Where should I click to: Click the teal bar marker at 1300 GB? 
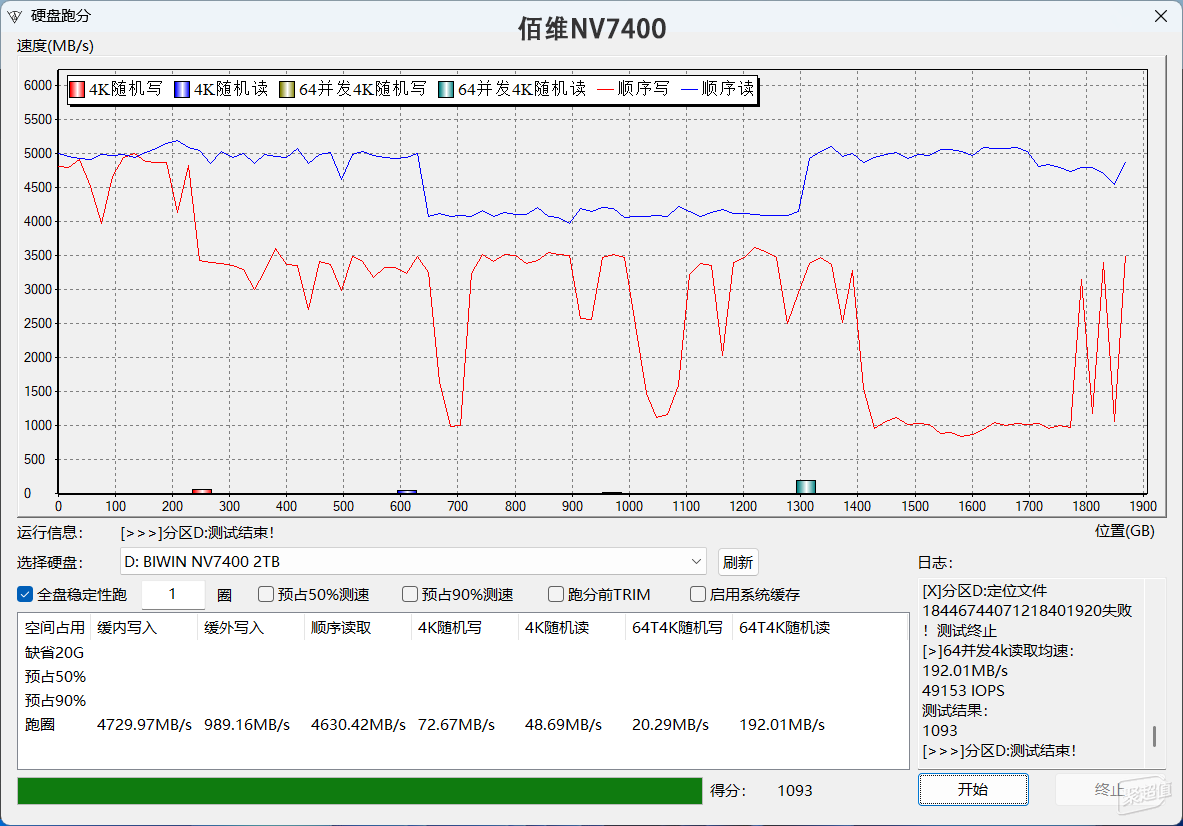coord(806,487)
